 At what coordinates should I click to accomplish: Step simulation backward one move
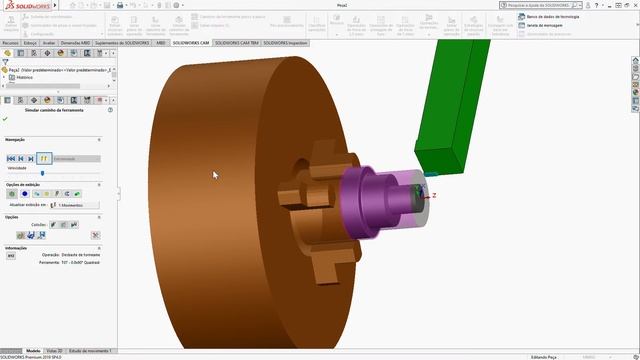click(21, 158)
